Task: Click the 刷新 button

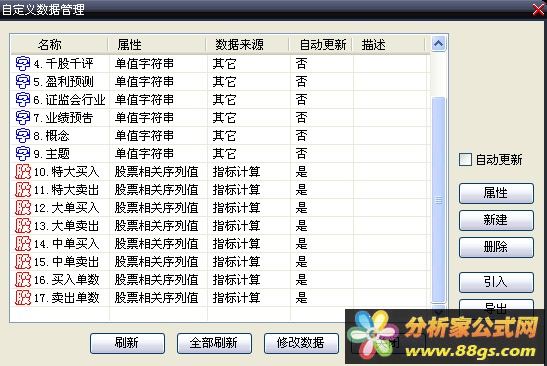Action: 127,343
